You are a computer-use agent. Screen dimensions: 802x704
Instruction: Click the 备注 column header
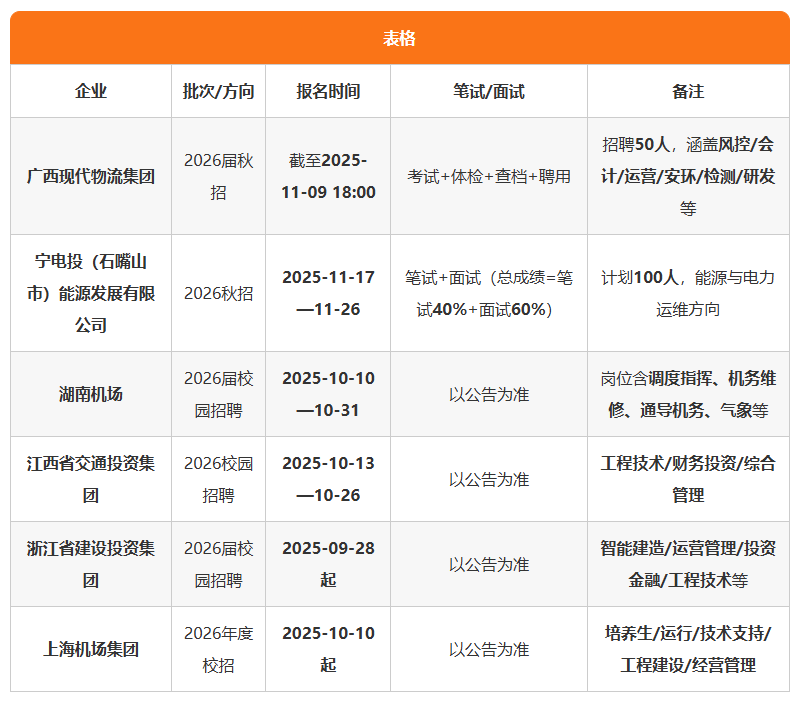688,91
